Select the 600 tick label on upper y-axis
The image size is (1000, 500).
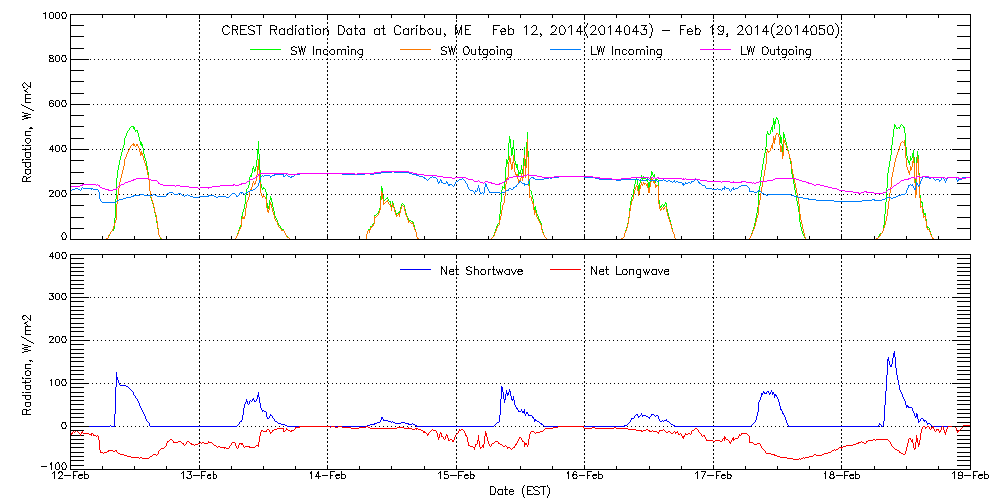[58, 106]
